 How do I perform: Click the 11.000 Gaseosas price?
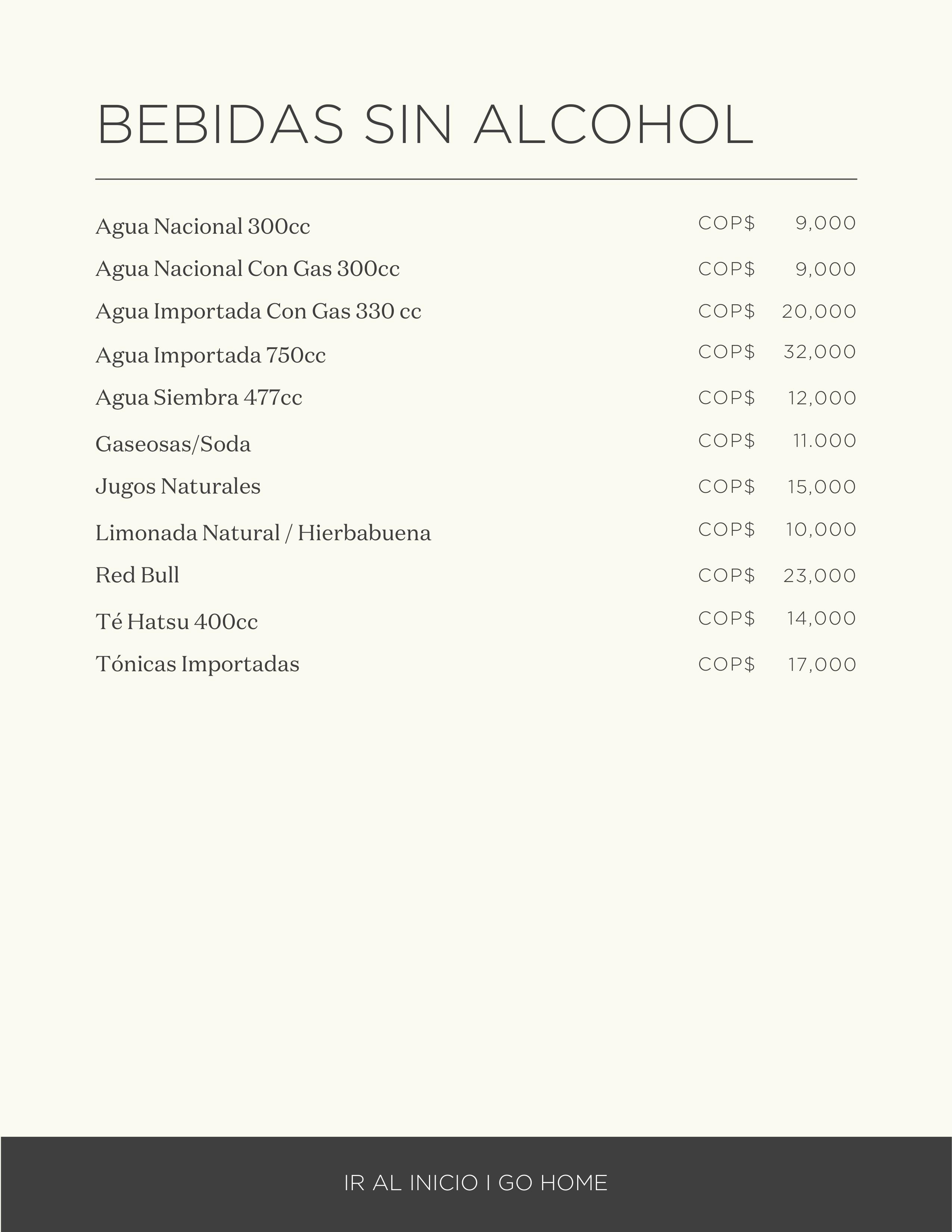point(825,441)
